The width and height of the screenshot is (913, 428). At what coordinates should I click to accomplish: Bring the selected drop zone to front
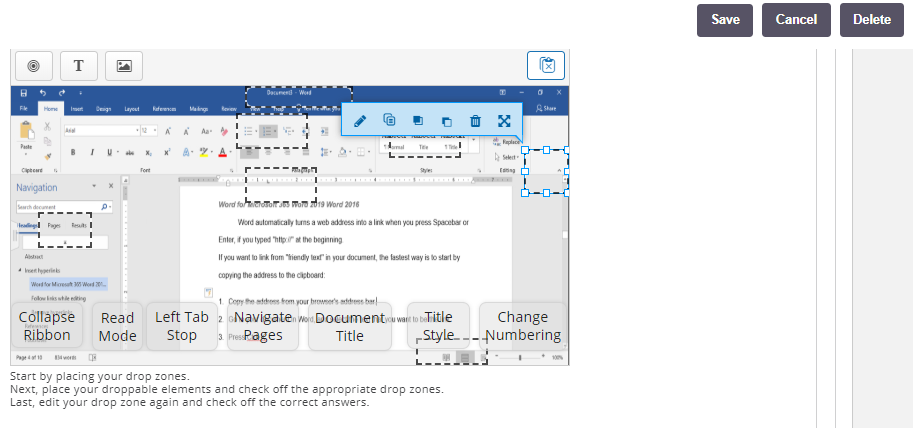pyautogui.click(x=417, y=121)
